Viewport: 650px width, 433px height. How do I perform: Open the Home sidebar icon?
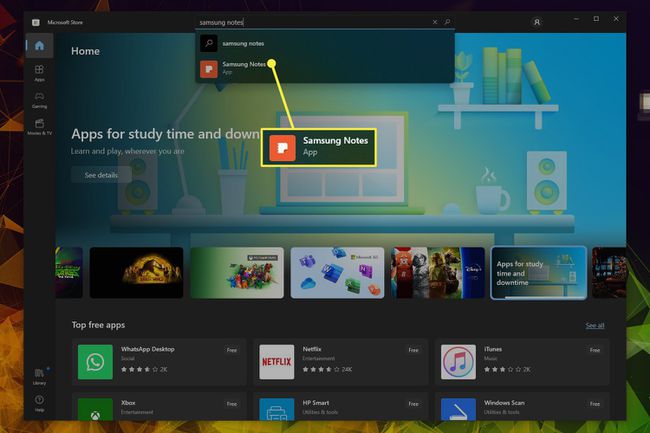[x=39, y=45]
